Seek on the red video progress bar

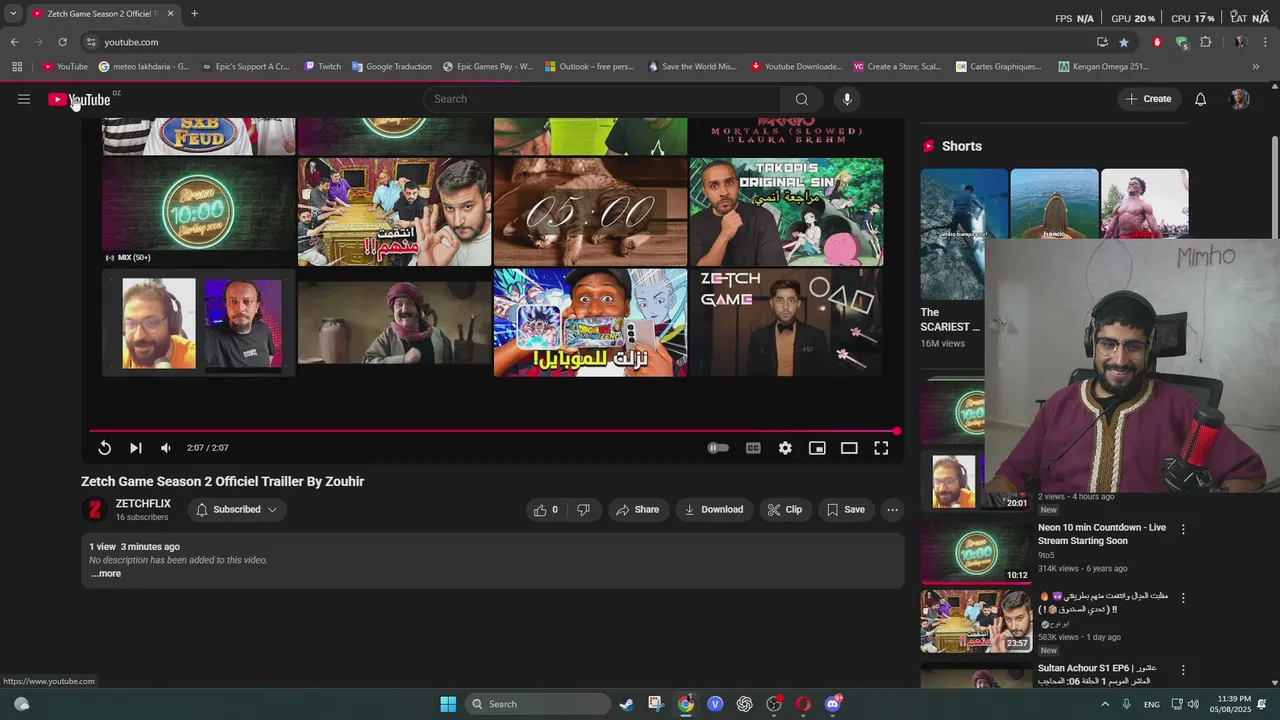click(494, 432)
